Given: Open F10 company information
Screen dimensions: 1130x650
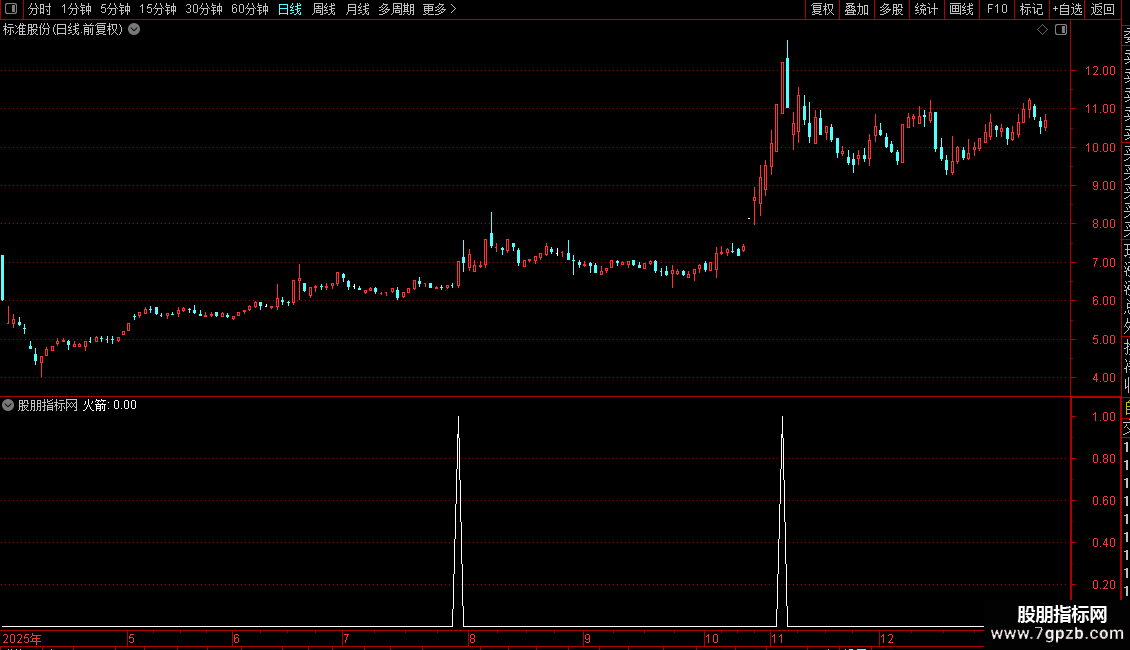Looking at the screenshot, I should click(x=997, y=9).
